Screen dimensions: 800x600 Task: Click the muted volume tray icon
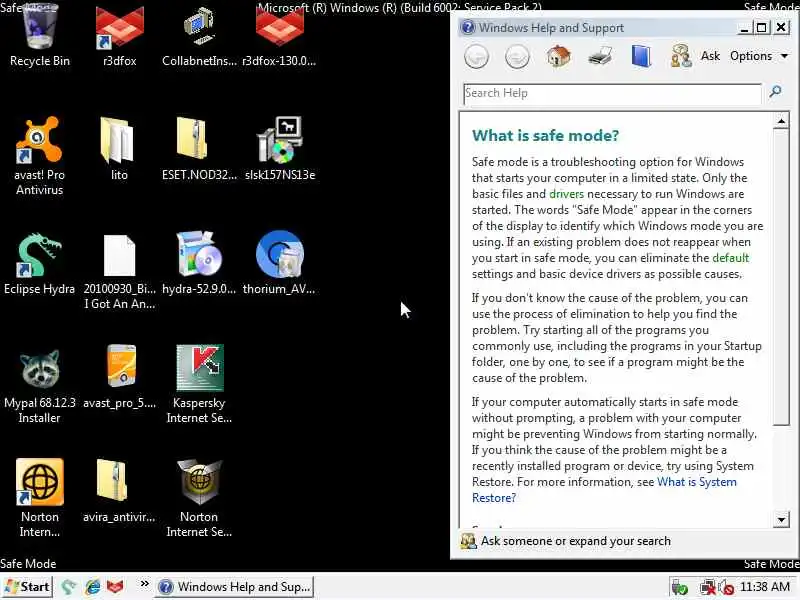726,588
